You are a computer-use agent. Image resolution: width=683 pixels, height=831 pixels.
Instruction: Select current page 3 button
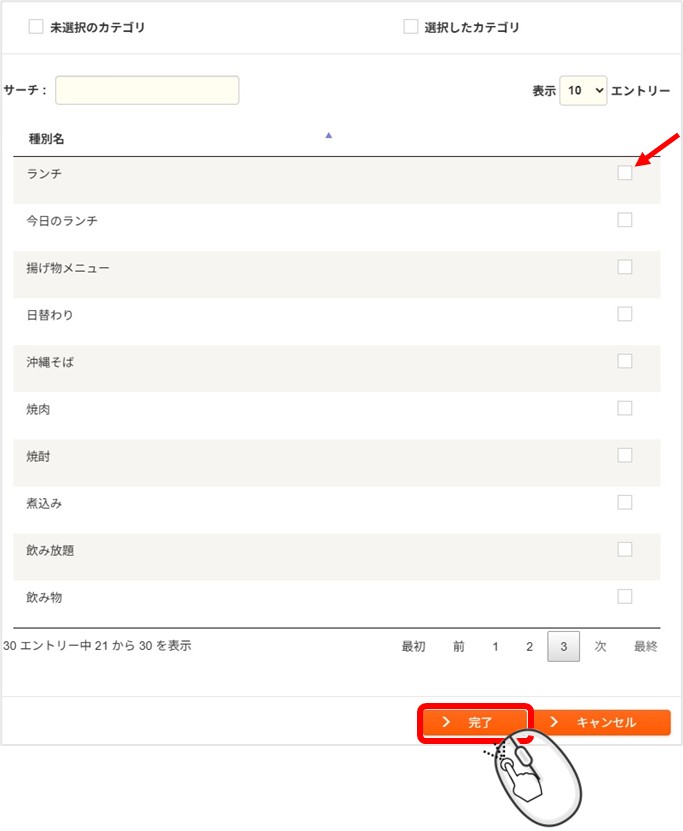[563, 647]
